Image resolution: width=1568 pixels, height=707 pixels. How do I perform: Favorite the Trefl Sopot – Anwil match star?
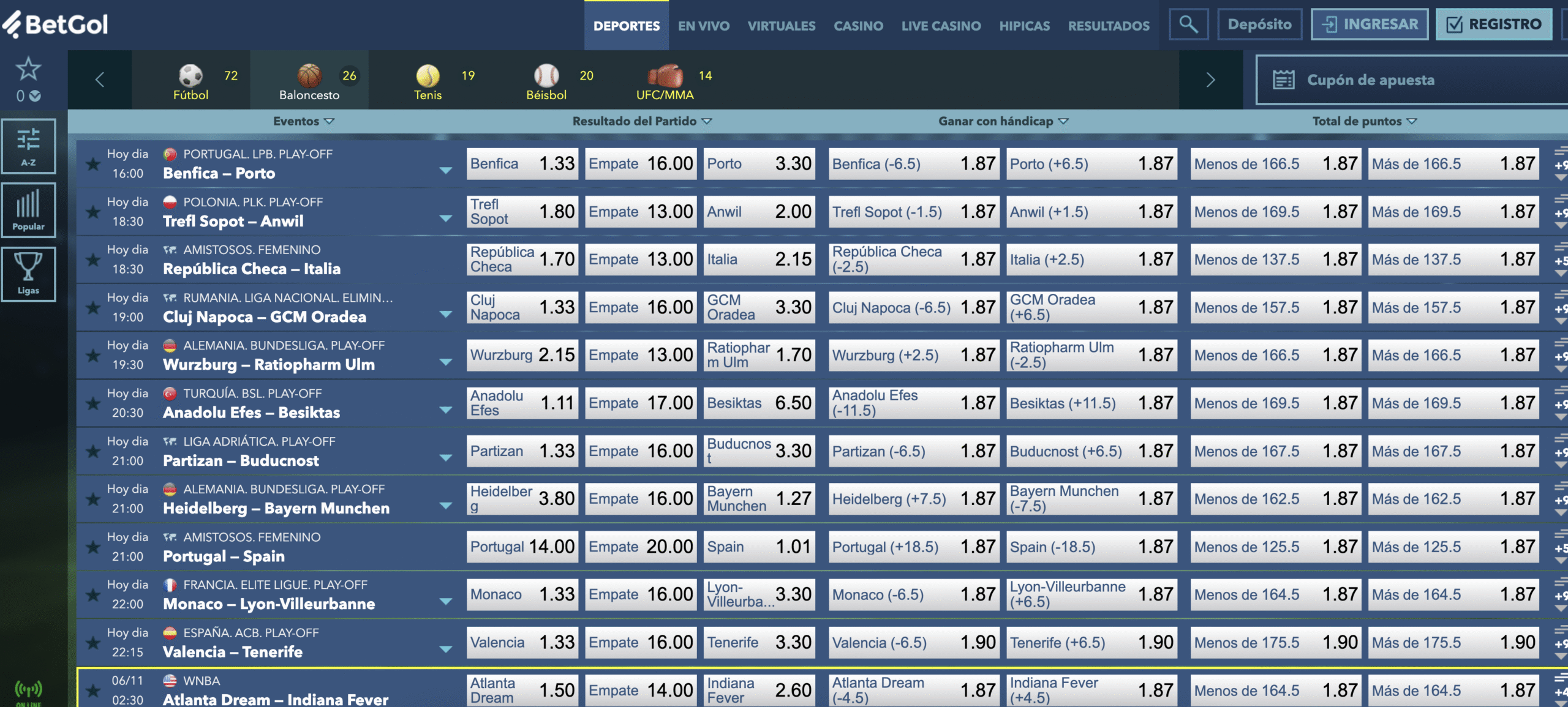tap(93, 212)
